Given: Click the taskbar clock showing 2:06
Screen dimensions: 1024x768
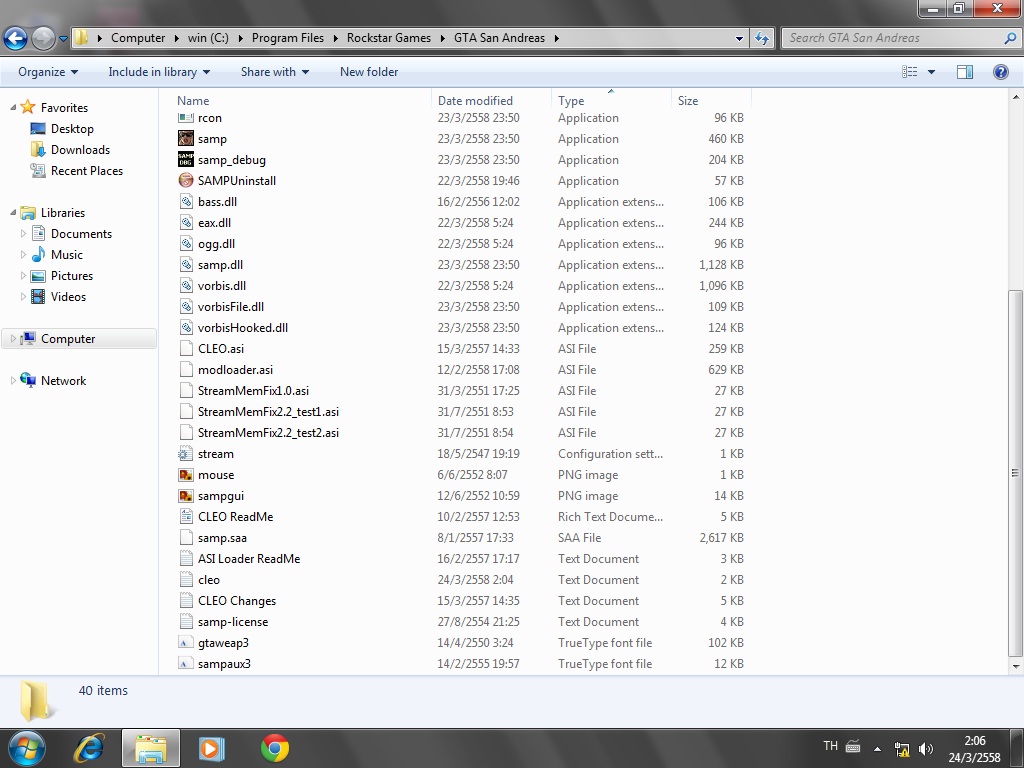Looking at the screenshot, I should [x=974, y=741].
